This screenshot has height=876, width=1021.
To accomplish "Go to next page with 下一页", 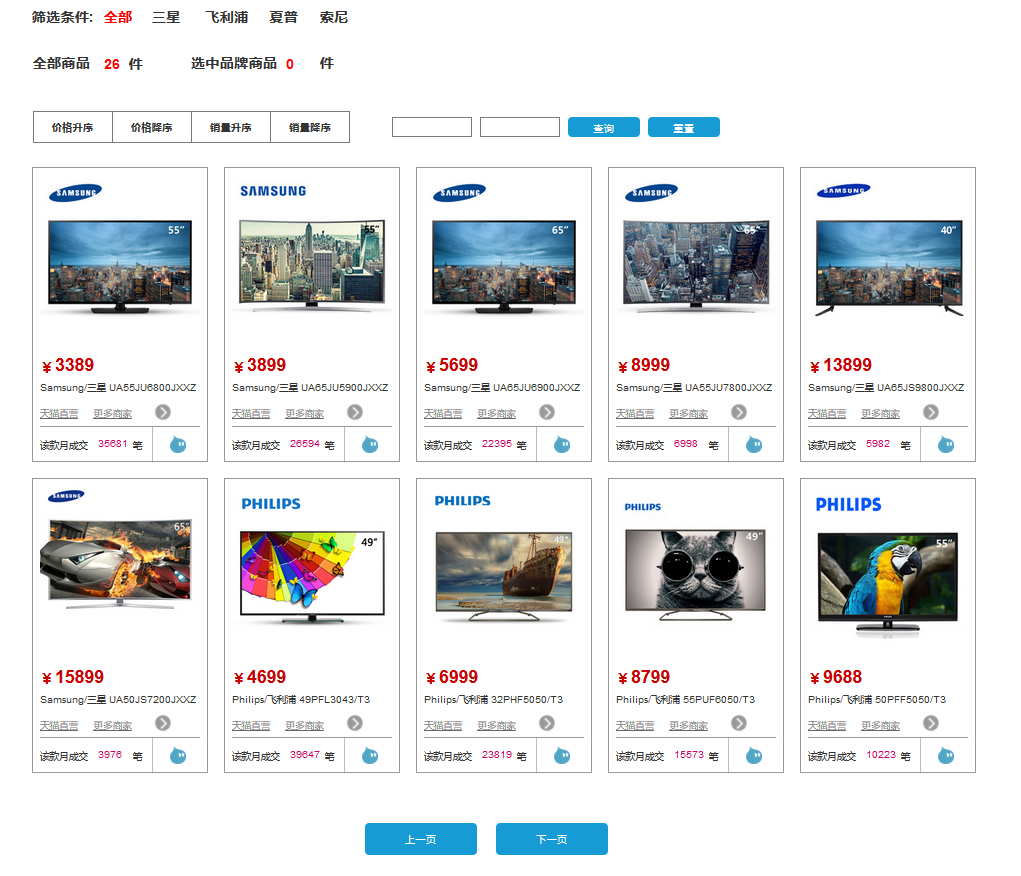I will click(x=552, y=839).
